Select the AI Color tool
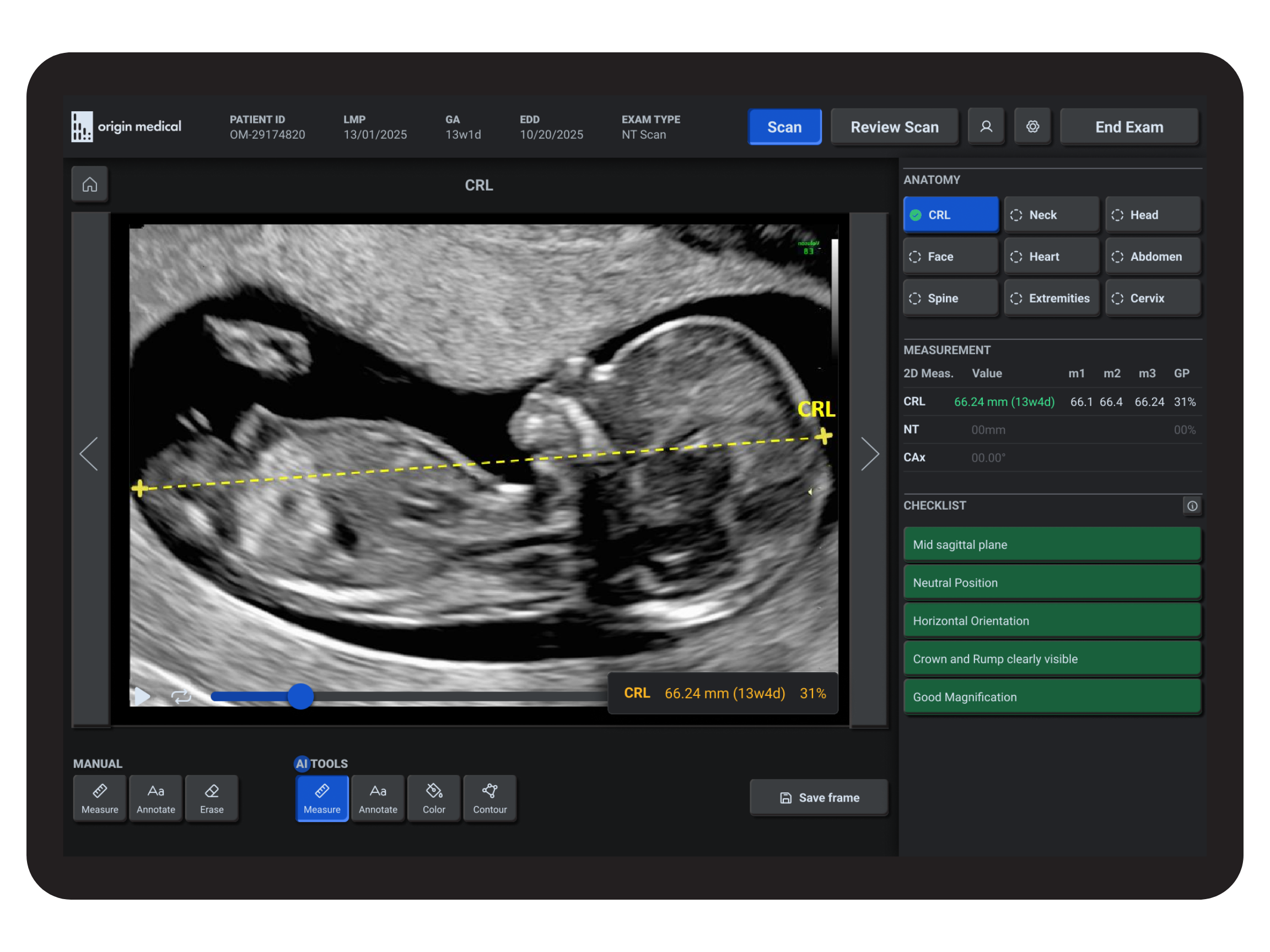 click(433, 798)
